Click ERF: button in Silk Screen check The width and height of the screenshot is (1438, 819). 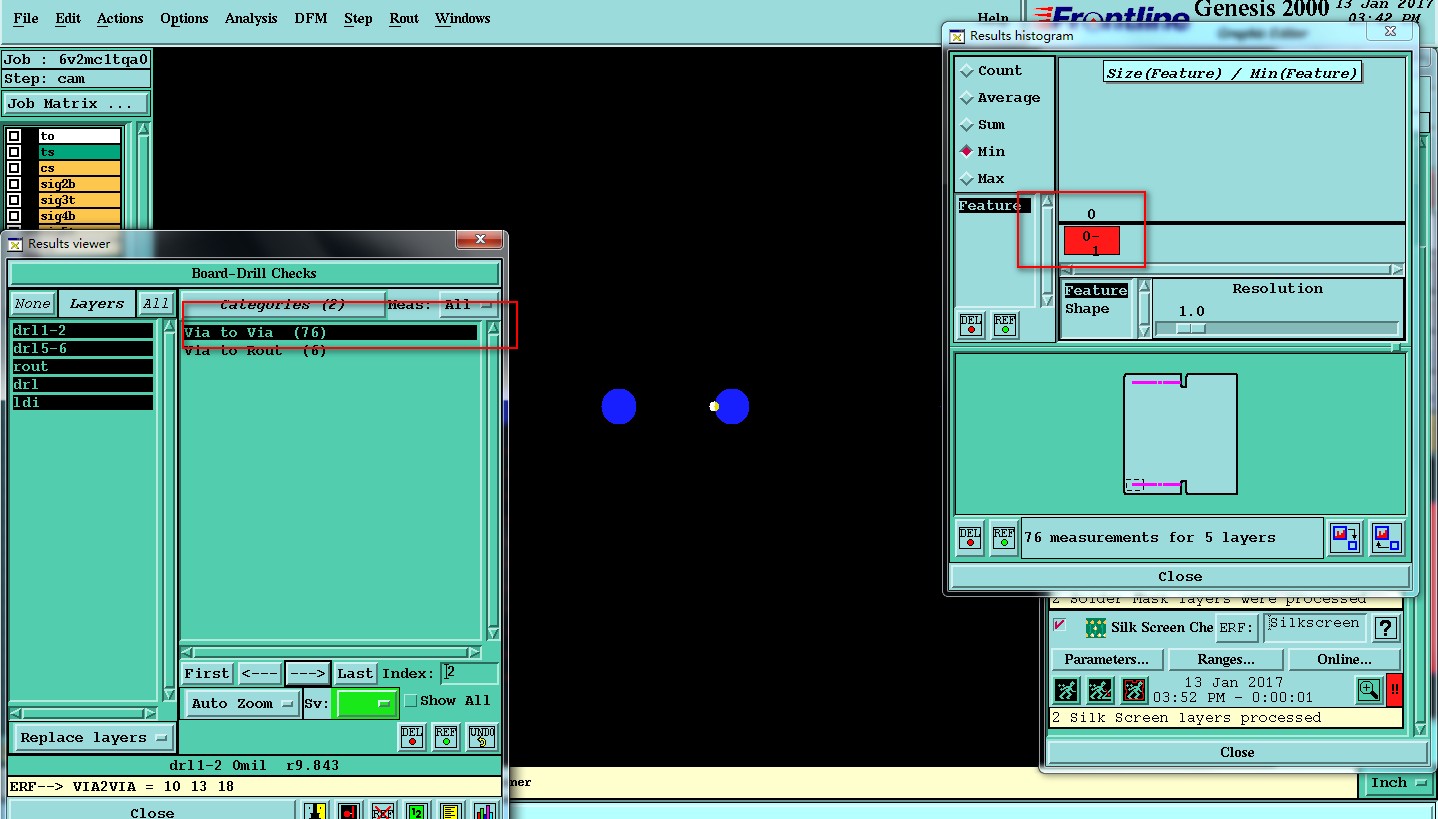1236,628
